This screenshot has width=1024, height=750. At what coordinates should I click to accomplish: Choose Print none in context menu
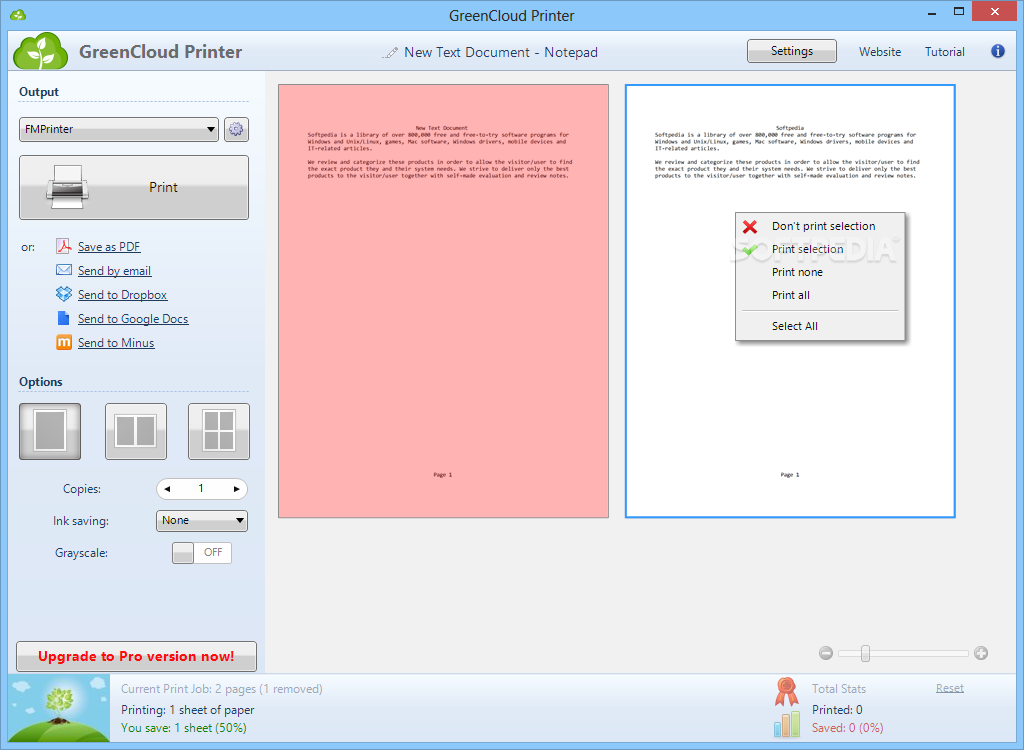[820, 272]
